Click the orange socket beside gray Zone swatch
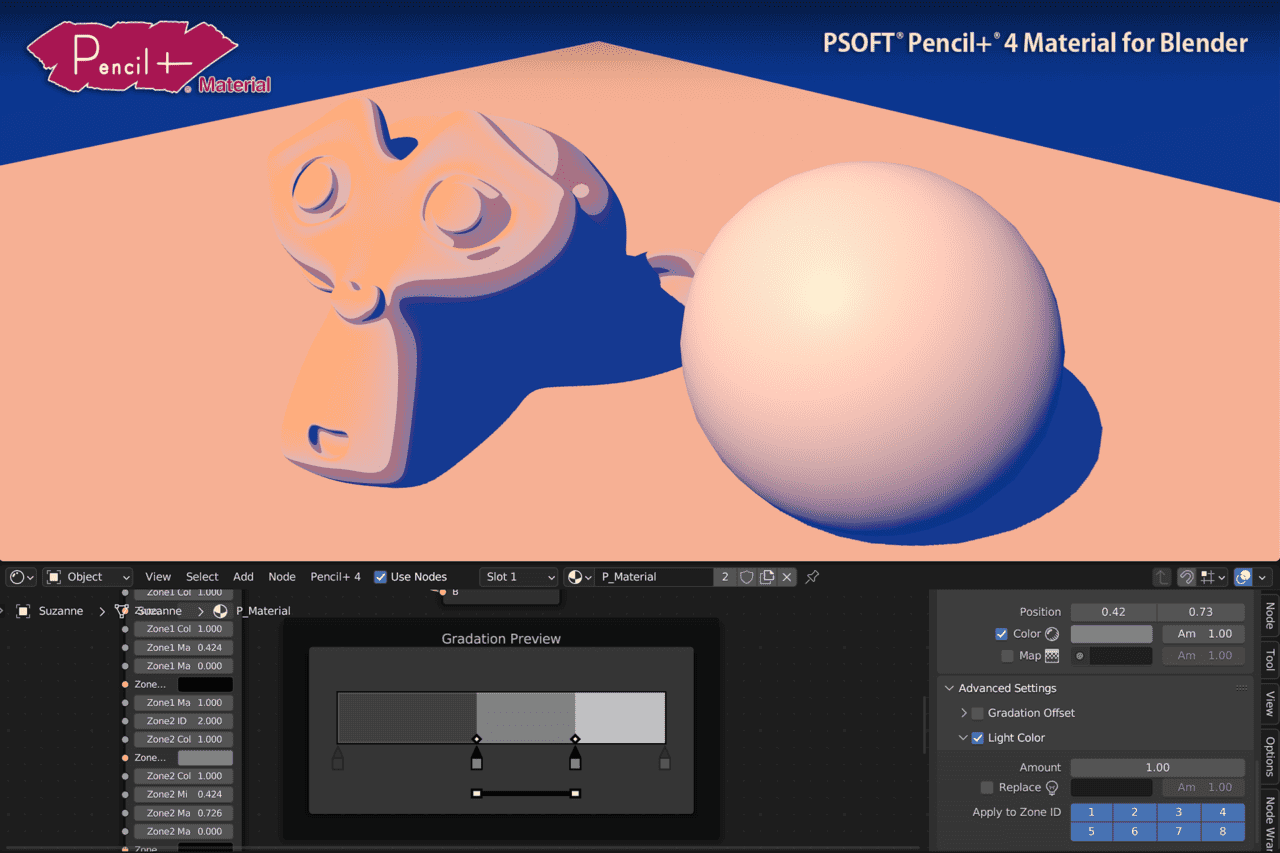 coord(125,758)
